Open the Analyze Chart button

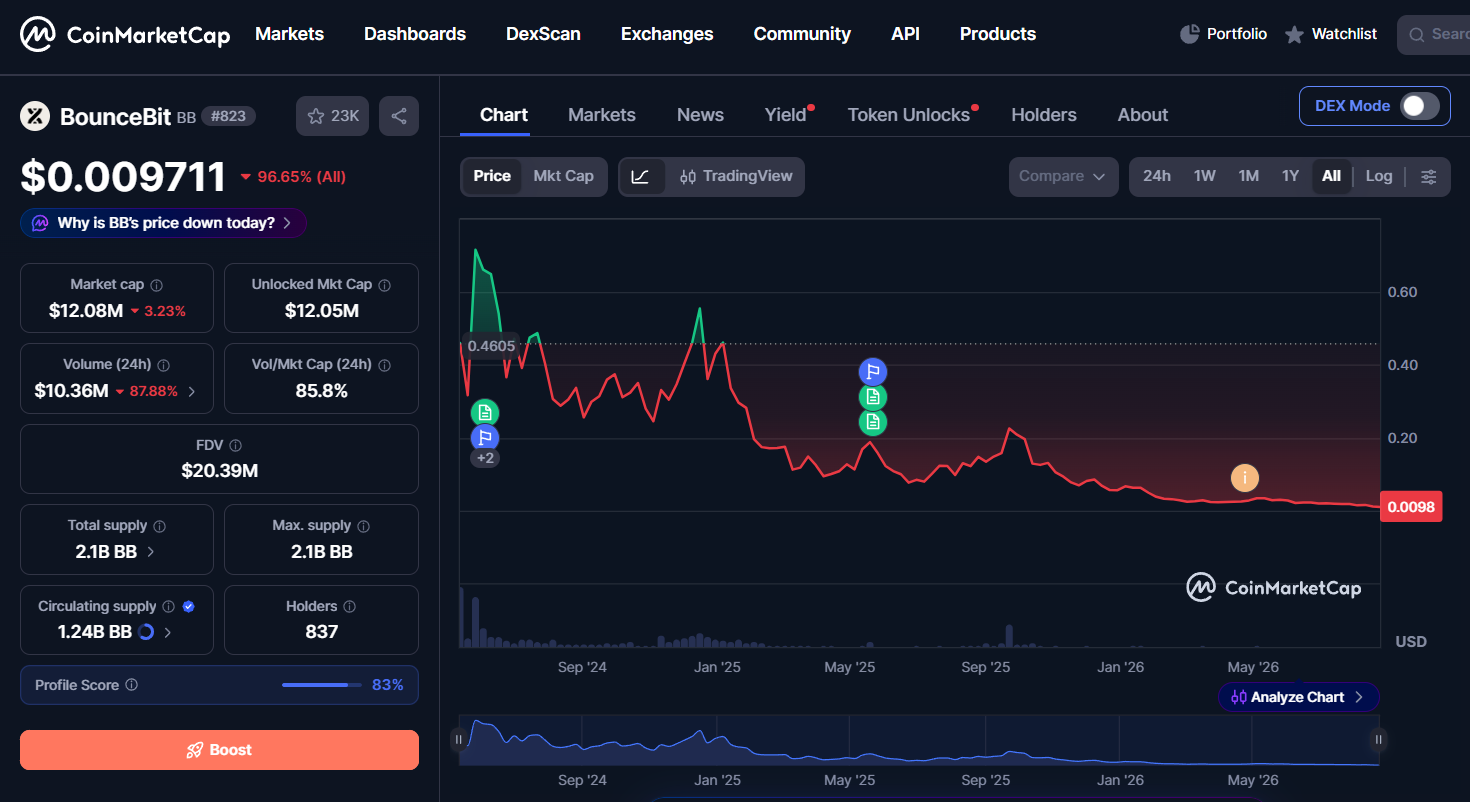(x=1298, y=697)
